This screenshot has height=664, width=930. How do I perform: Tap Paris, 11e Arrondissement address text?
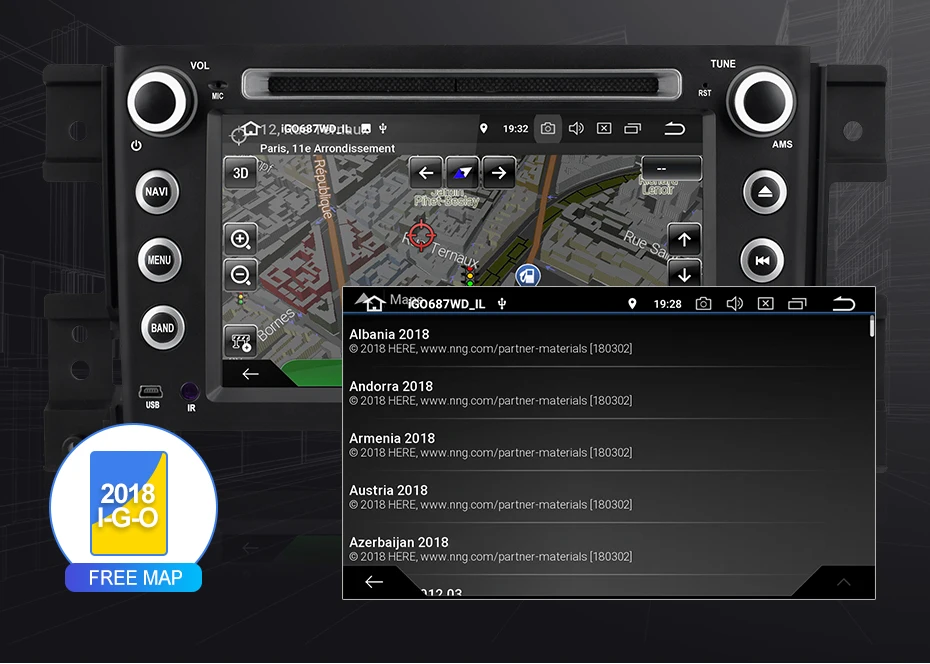[x=327, y=148]
